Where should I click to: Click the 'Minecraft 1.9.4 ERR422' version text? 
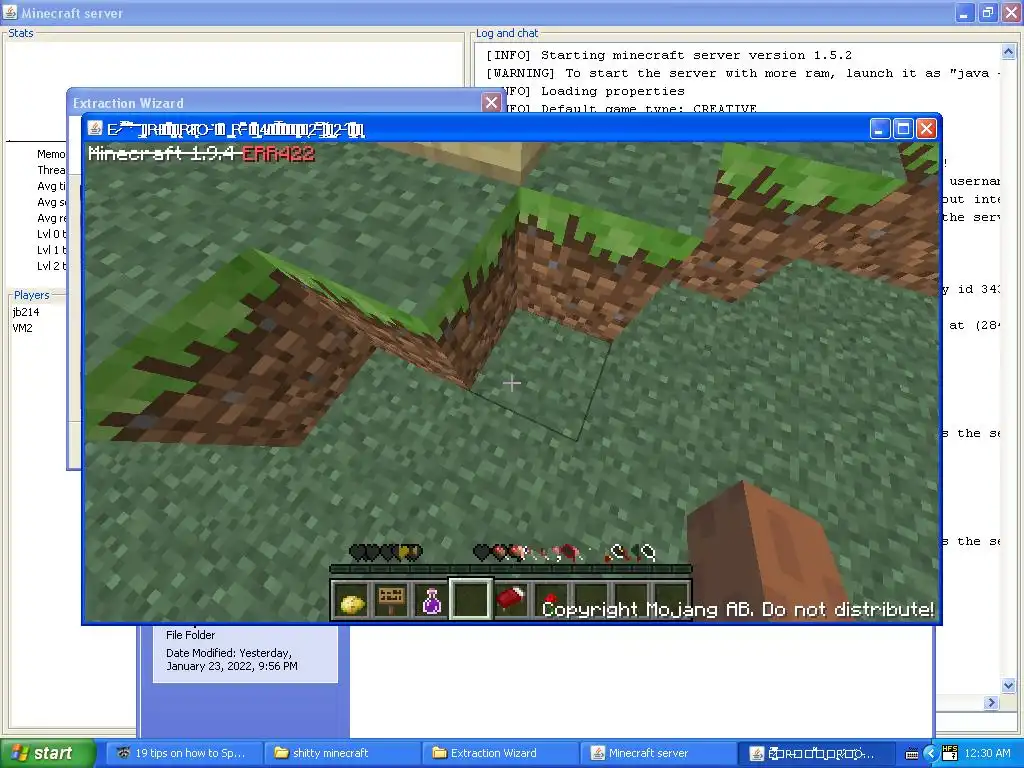(201, 153)
